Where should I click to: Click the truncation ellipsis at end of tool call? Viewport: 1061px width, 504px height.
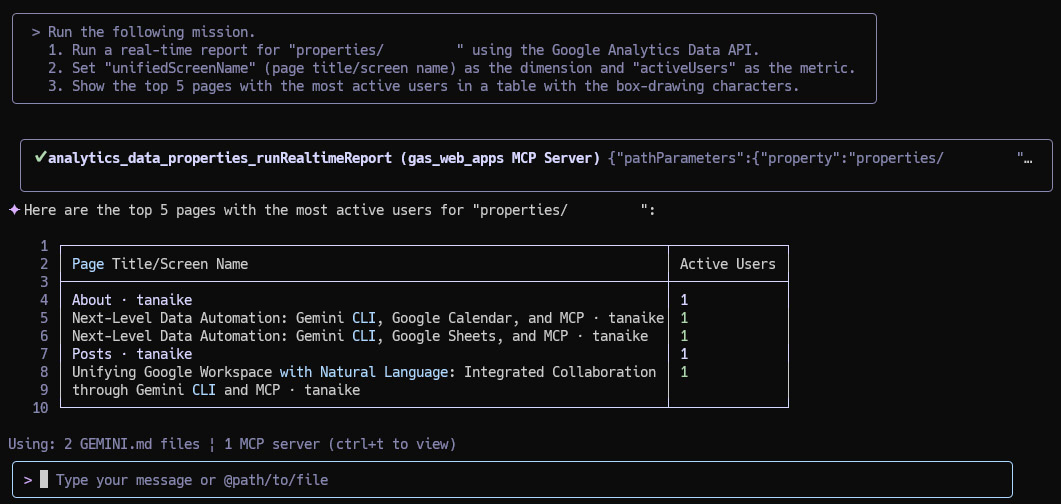(1028, 158)
